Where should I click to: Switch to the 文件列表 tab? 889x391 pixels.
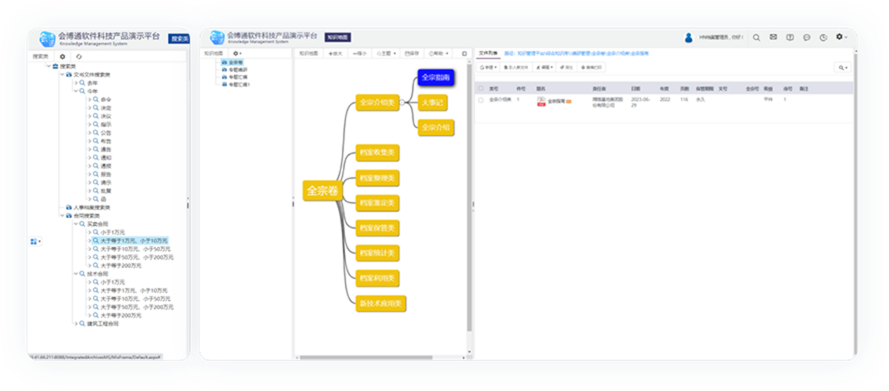point(487,53)
